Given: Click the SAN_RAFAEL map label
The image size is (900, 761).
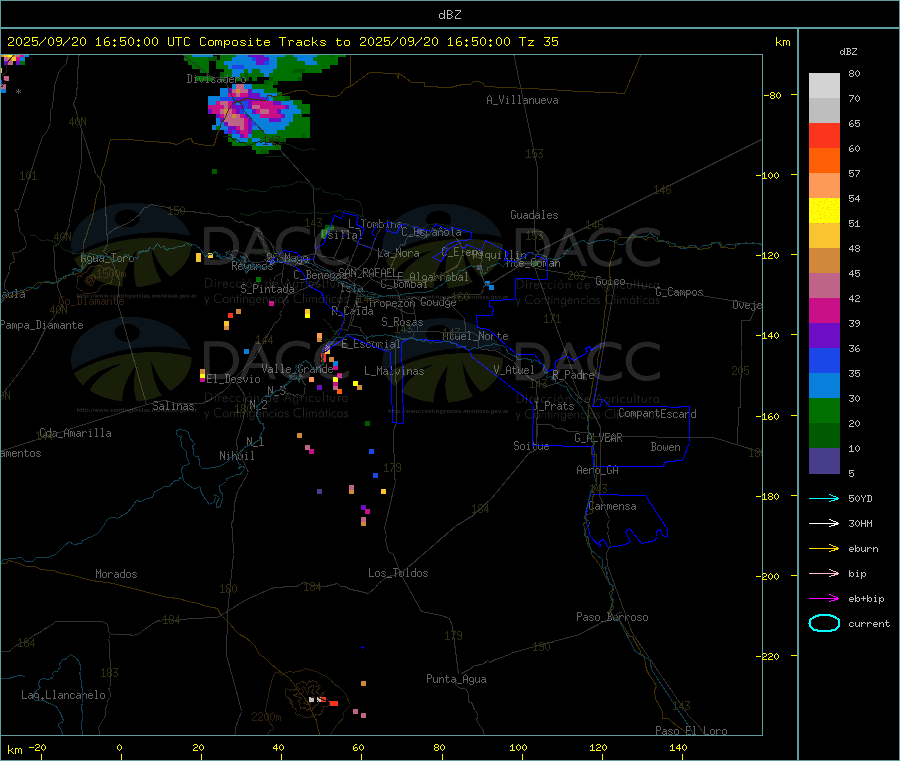Looking at the screenshot, I should pyautogui.click(x=367, y=271).
